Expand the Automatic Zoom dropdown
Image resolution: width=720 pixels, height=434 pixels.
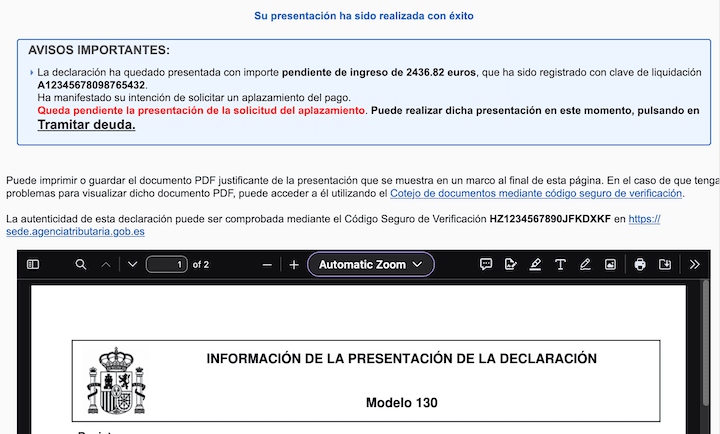pyautogui.click(x=371, y=265)
